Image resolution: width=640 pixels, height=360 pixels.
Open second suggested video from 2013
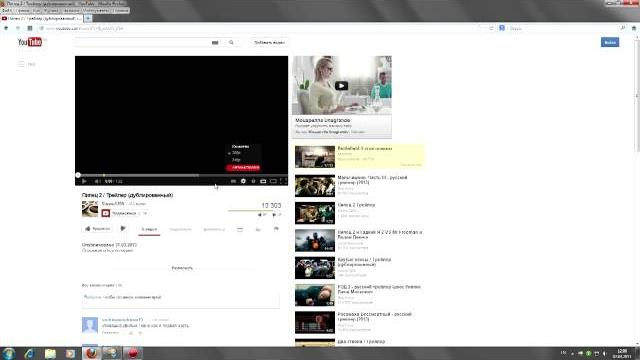pyautogui.click(x=359, y=186)
